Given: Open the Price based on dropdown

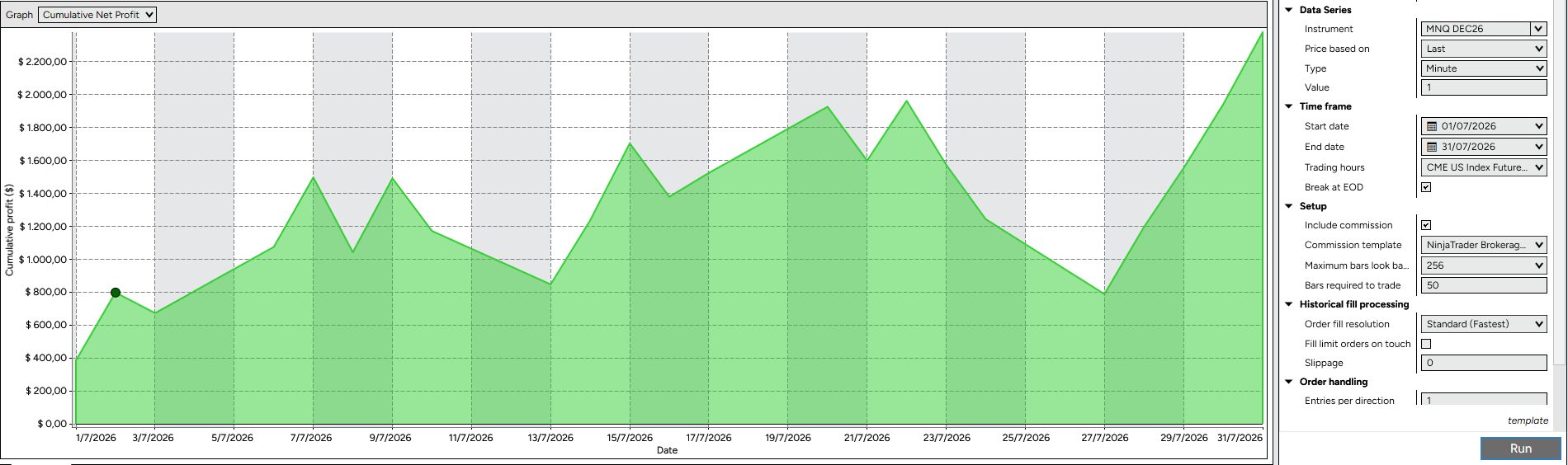Looking at the screenshot, I should point(1484,49).
